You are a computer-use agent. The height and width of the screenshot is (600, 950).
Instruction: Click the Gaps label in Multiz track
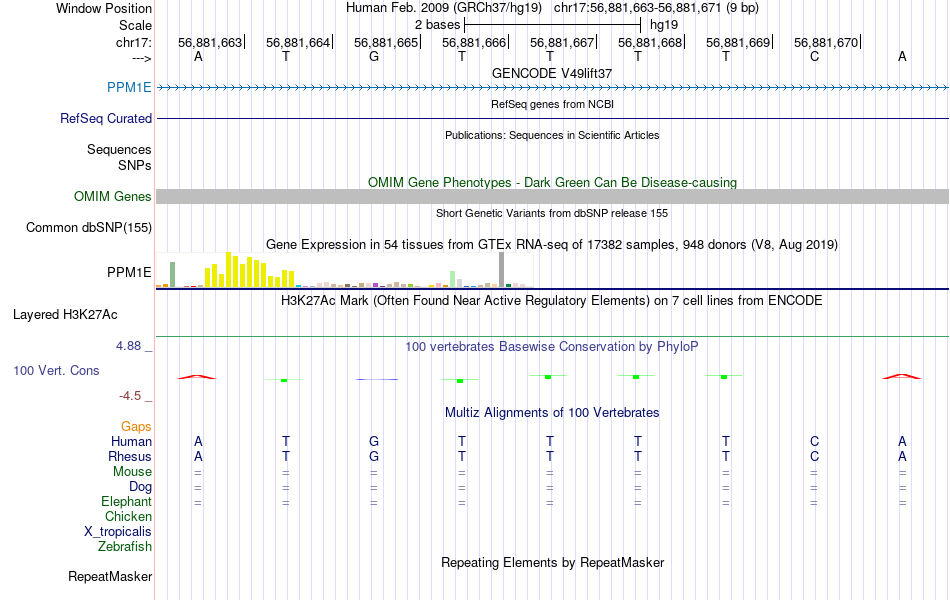[136, 427]
